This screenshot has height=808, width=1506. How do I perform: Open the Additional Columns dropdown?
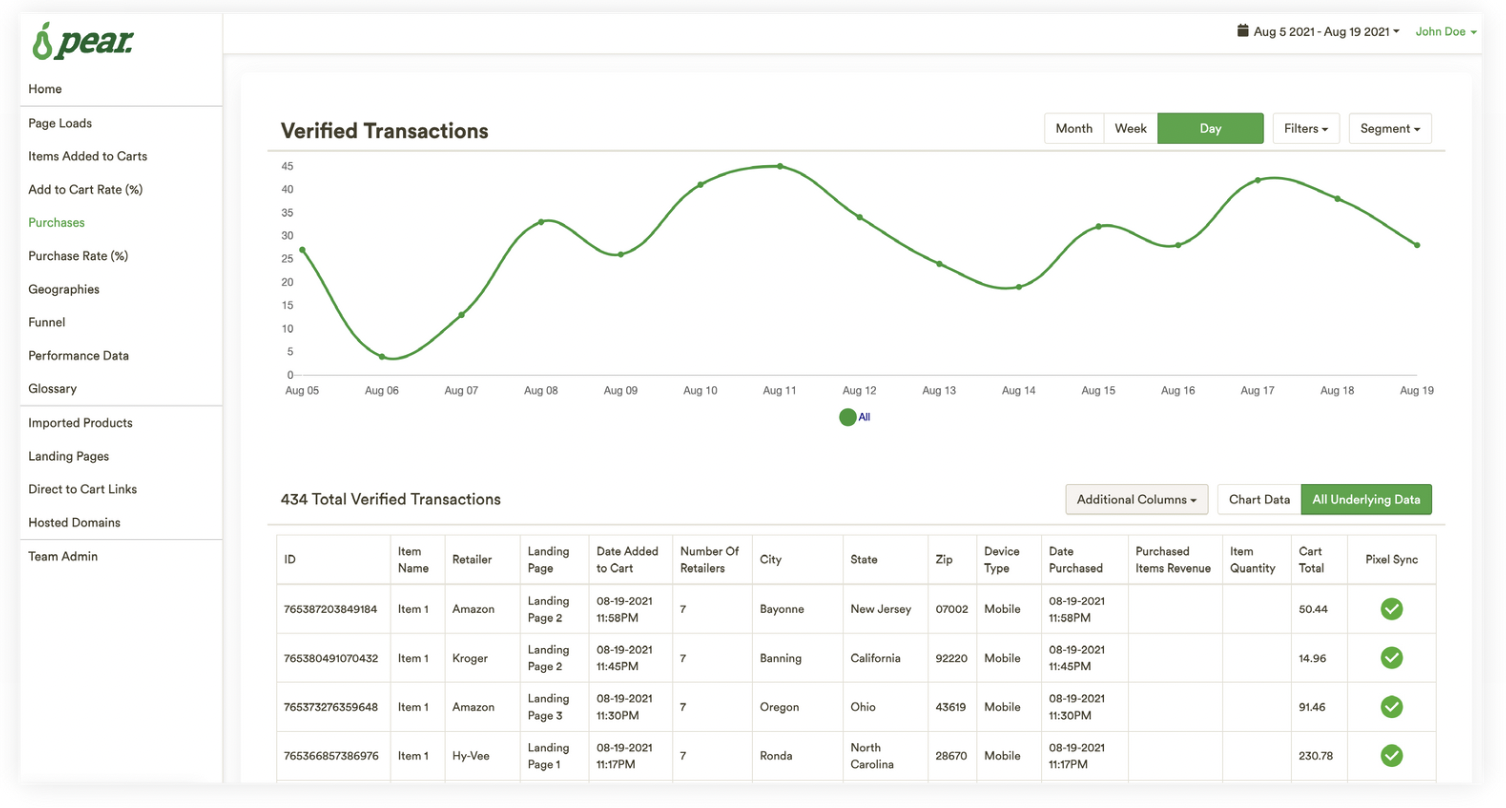1136,499
